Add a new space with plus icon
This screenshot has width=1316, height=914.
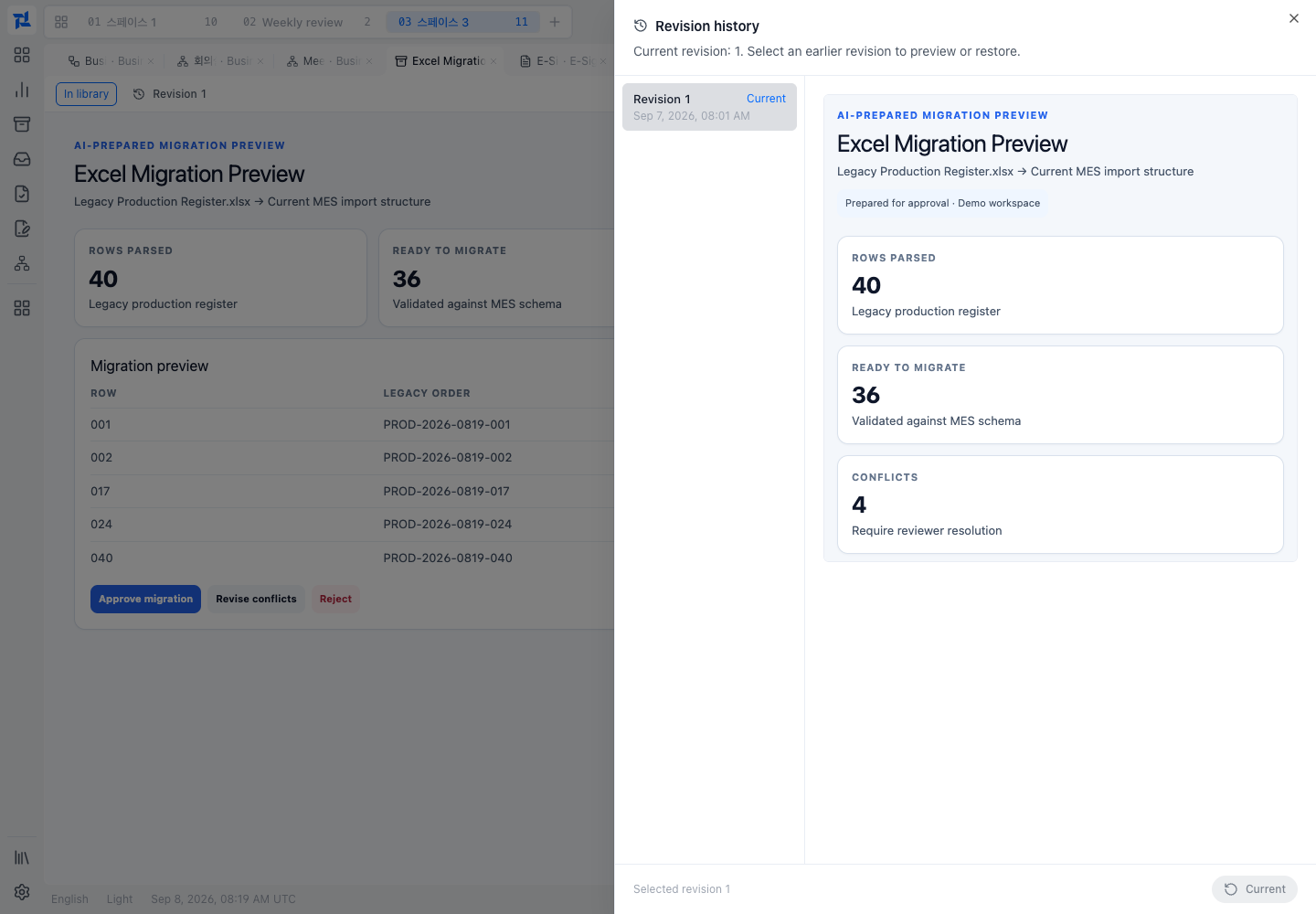(555, 22)
